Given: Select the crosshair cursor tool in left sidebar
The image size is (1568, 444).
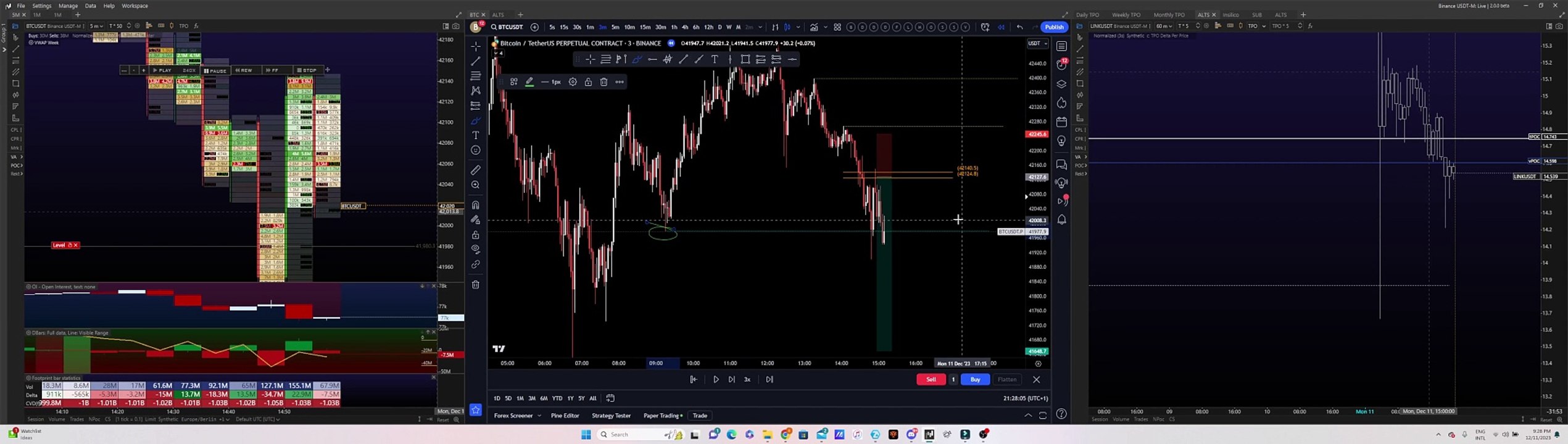Looking at the screenshot, I should tap(475, 46).
